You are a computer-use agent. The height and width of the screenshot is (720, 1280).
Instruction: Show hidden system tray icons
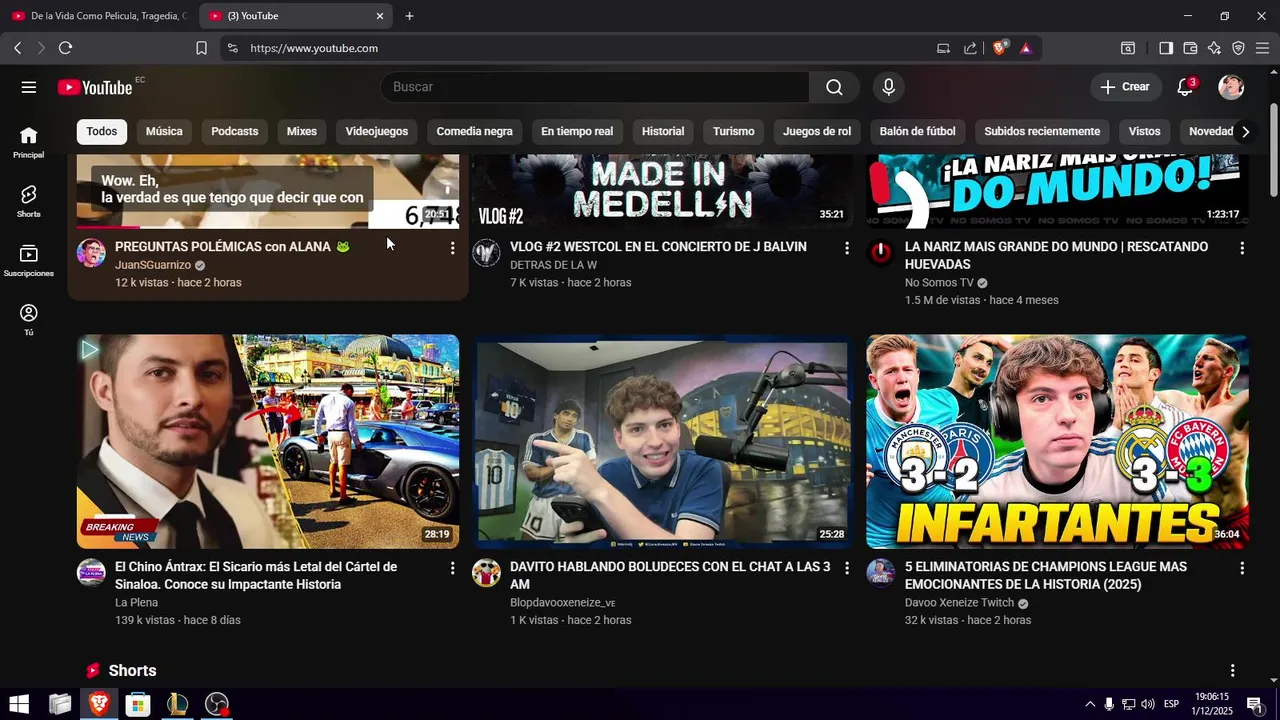click(x=1090, y=704)
